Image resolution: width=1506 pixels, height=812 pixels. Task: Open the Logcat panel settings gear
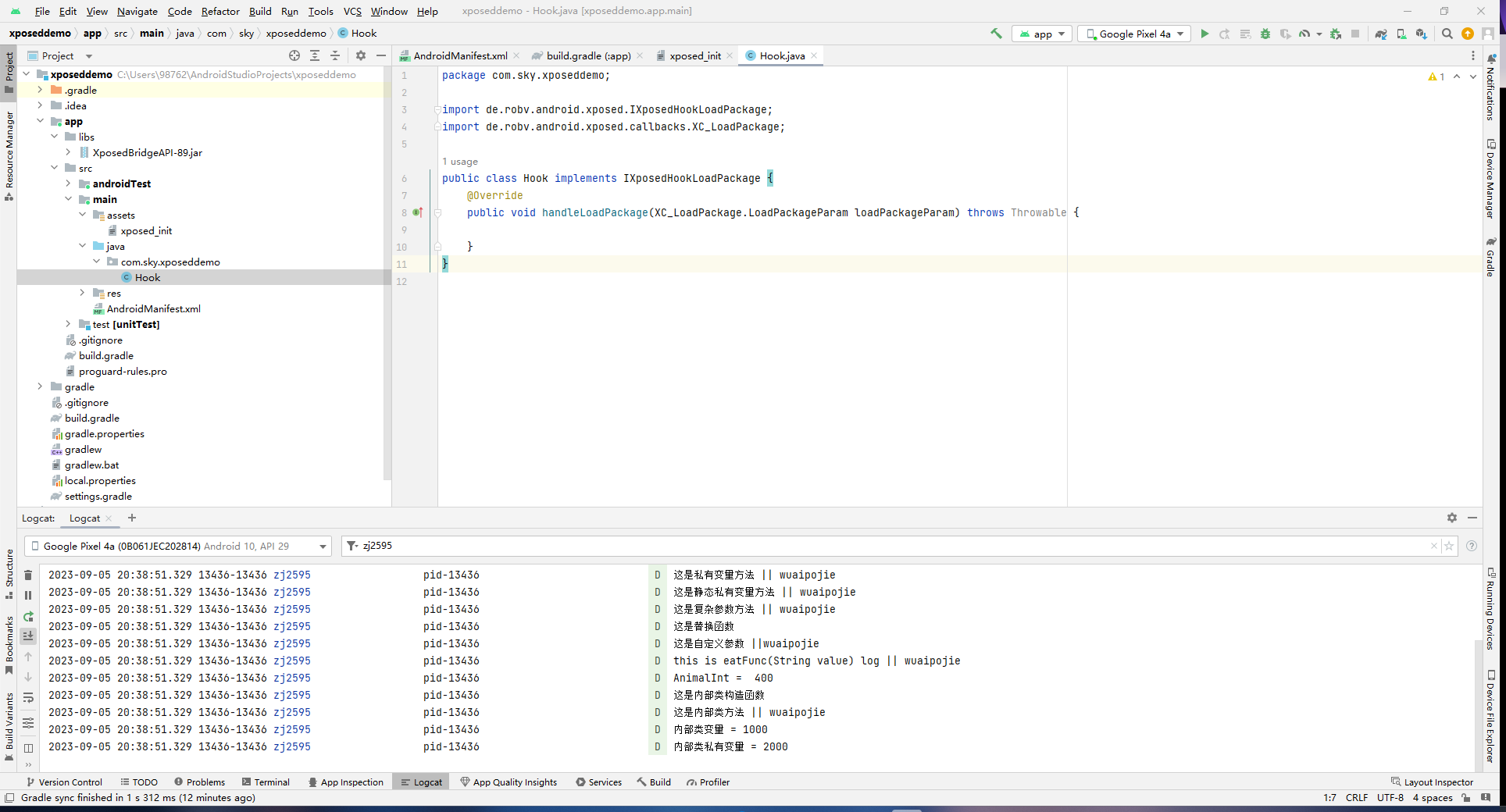pos(1451,518)
